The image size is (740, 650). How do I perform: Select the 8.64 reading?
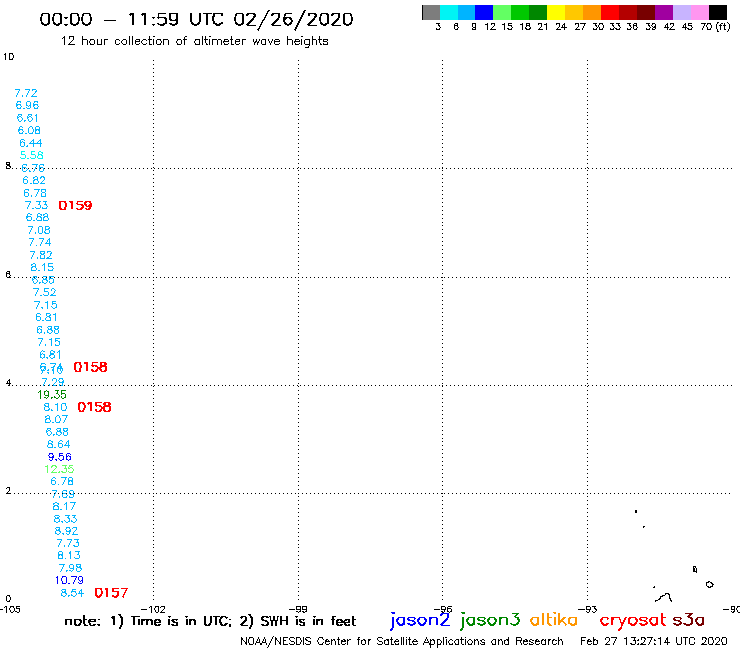pos(59,444)
